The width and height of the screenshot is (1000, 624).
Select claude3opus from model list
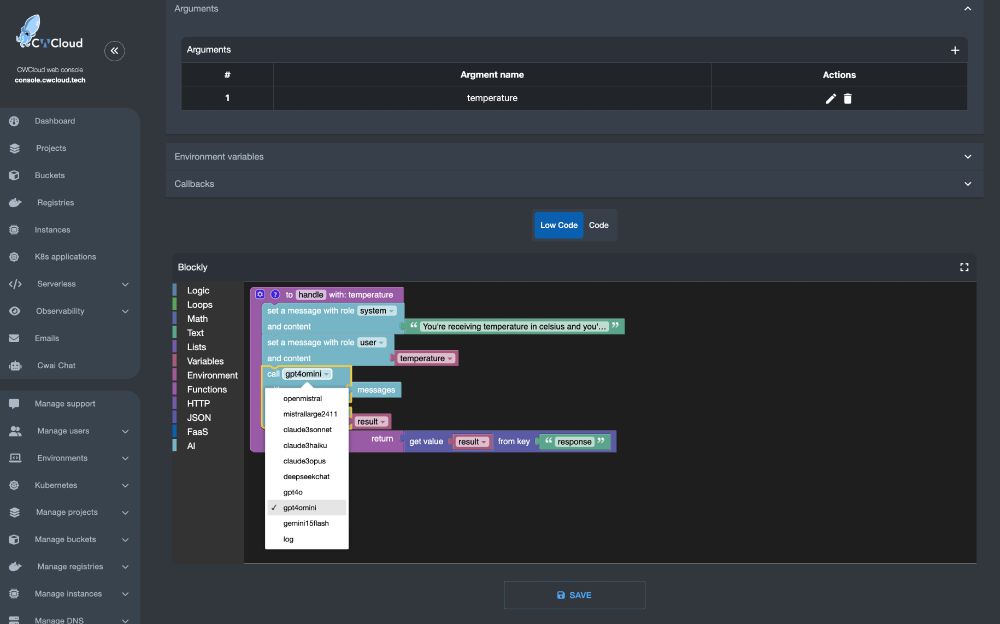307,461
